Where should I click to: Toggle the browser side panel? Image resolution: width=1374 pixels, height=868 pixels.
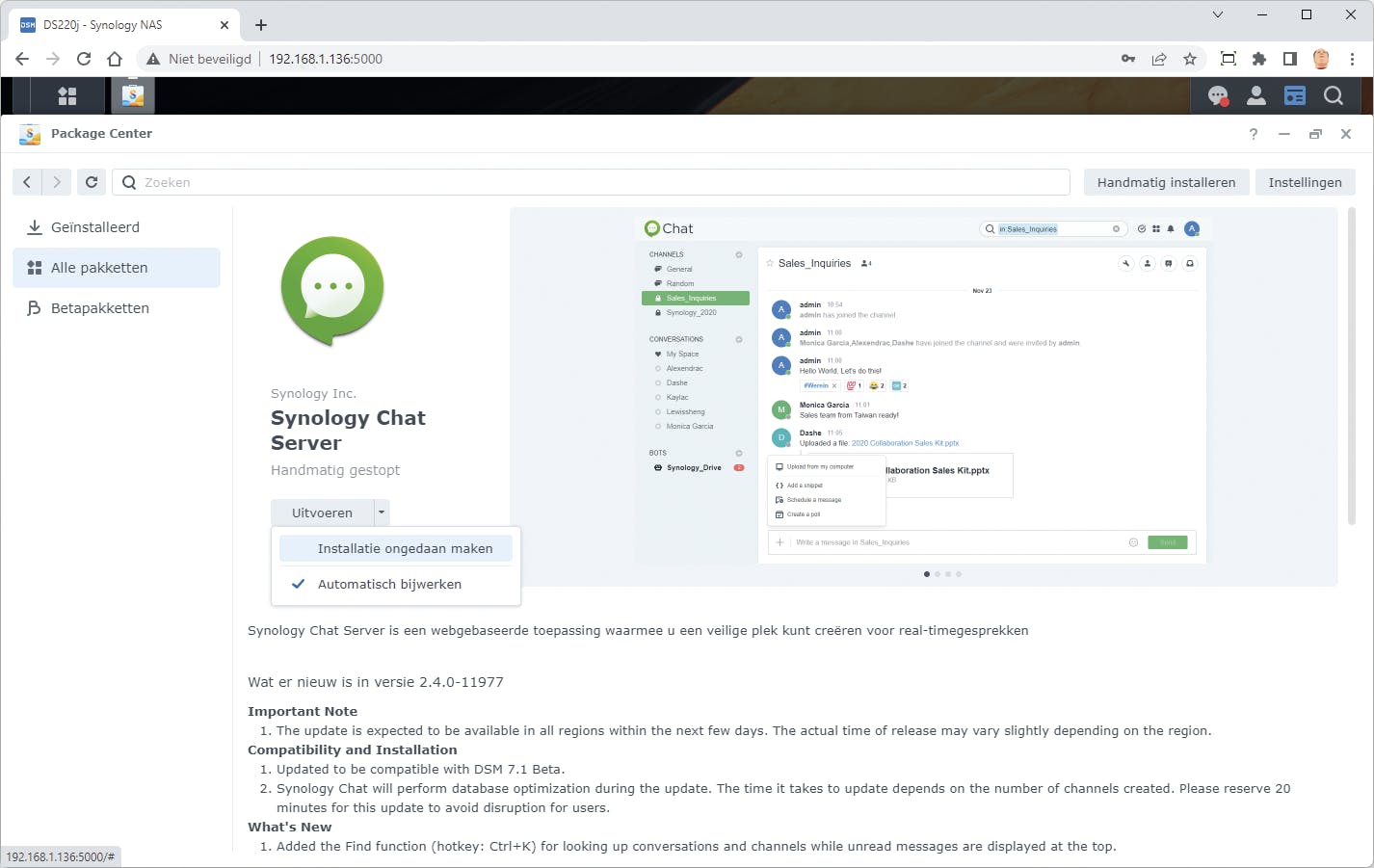click(x=1290, y=59)
